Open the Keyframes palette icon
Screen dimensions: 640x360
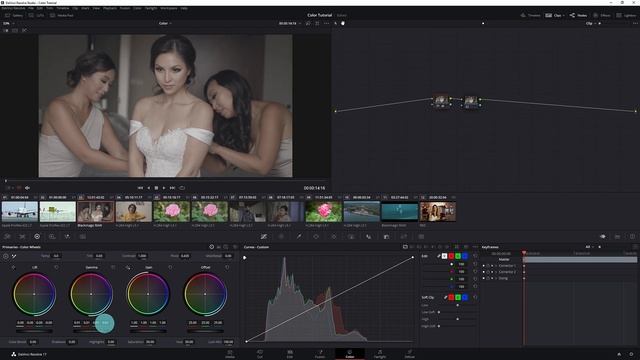603,236
